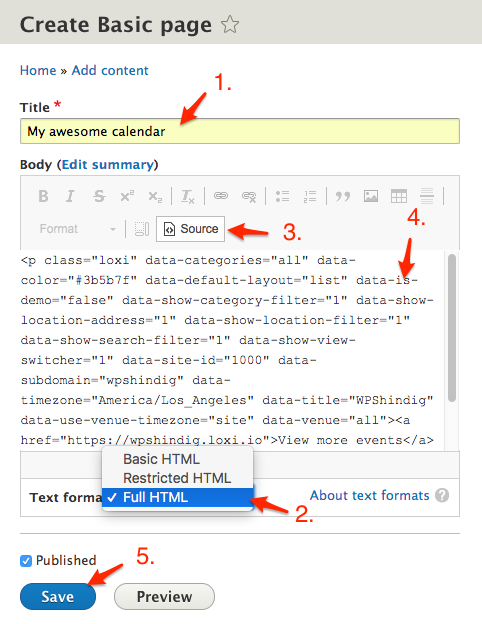
Task: Open the Insert image dialog
Action: point(371,196)
